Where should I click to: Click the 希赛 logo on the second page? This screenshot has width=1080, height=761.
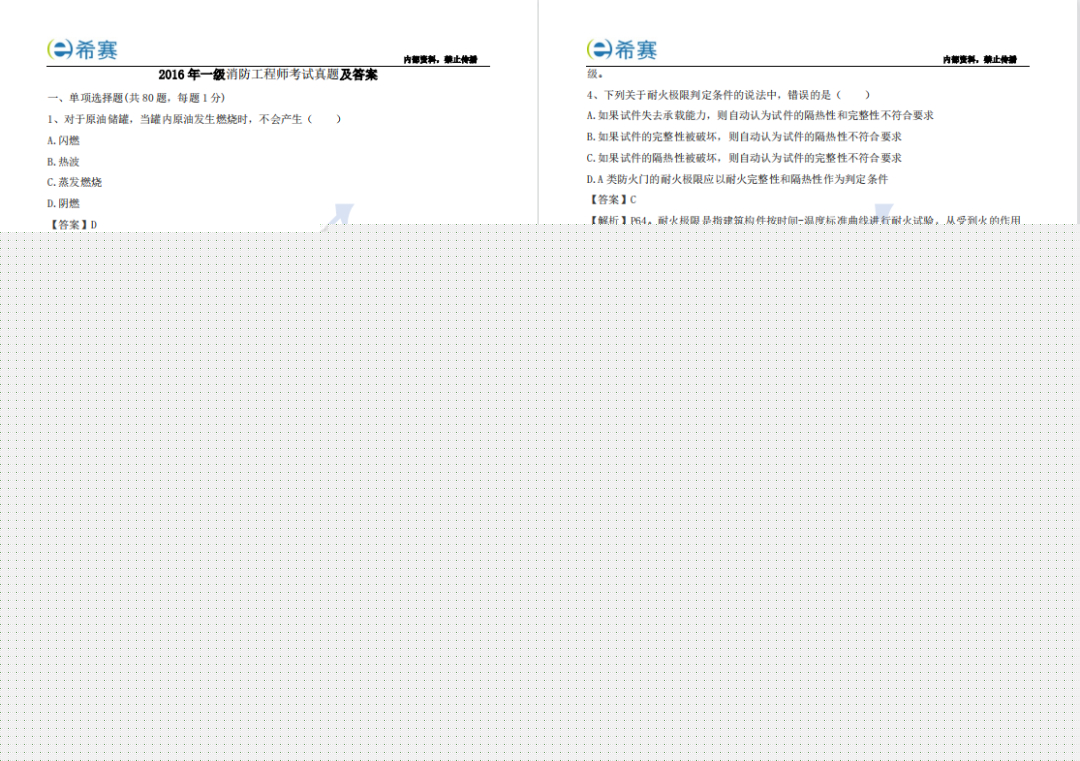point(622,50)
